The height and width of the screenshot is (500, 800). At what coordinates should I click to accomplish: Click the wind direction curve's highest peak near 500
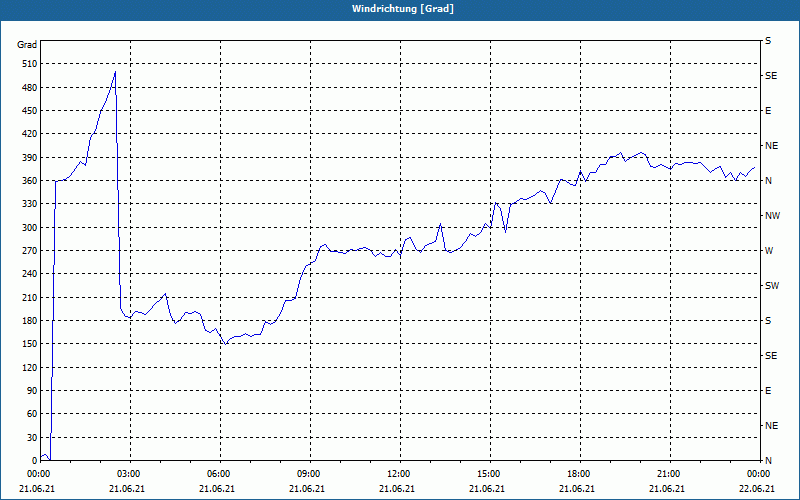pyautogui.click(x=115, y=72)
